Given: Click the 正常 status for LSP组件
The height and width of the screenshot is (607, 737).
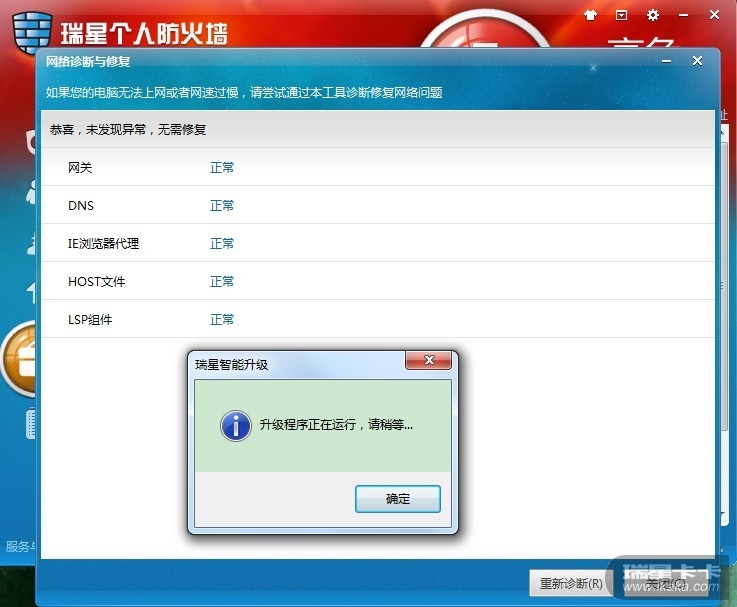Looking at the screenshot, I should click(x=222, y=320).
